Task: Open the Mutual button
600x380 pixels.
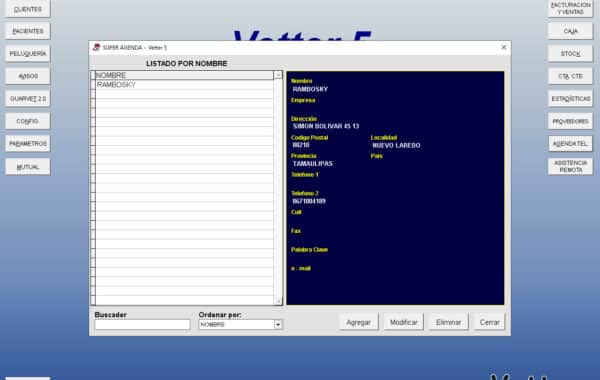Action: (28, 167)
